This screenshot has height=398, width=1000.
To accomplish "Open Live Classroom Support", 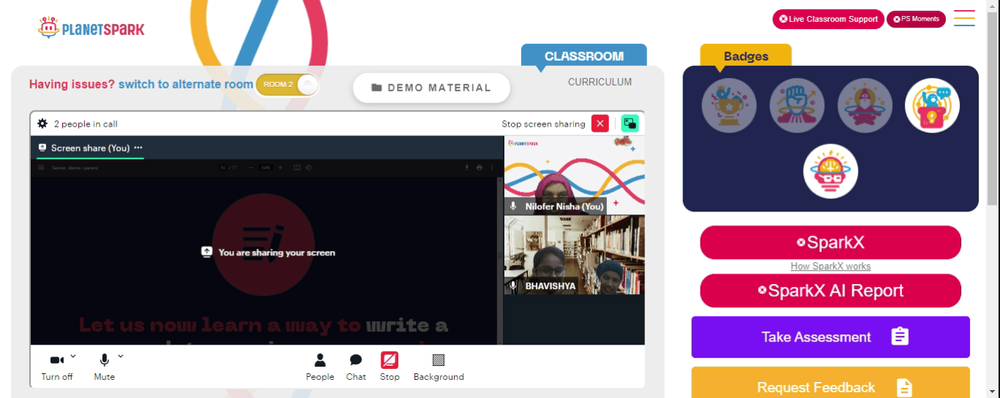I will click(828, 19).
